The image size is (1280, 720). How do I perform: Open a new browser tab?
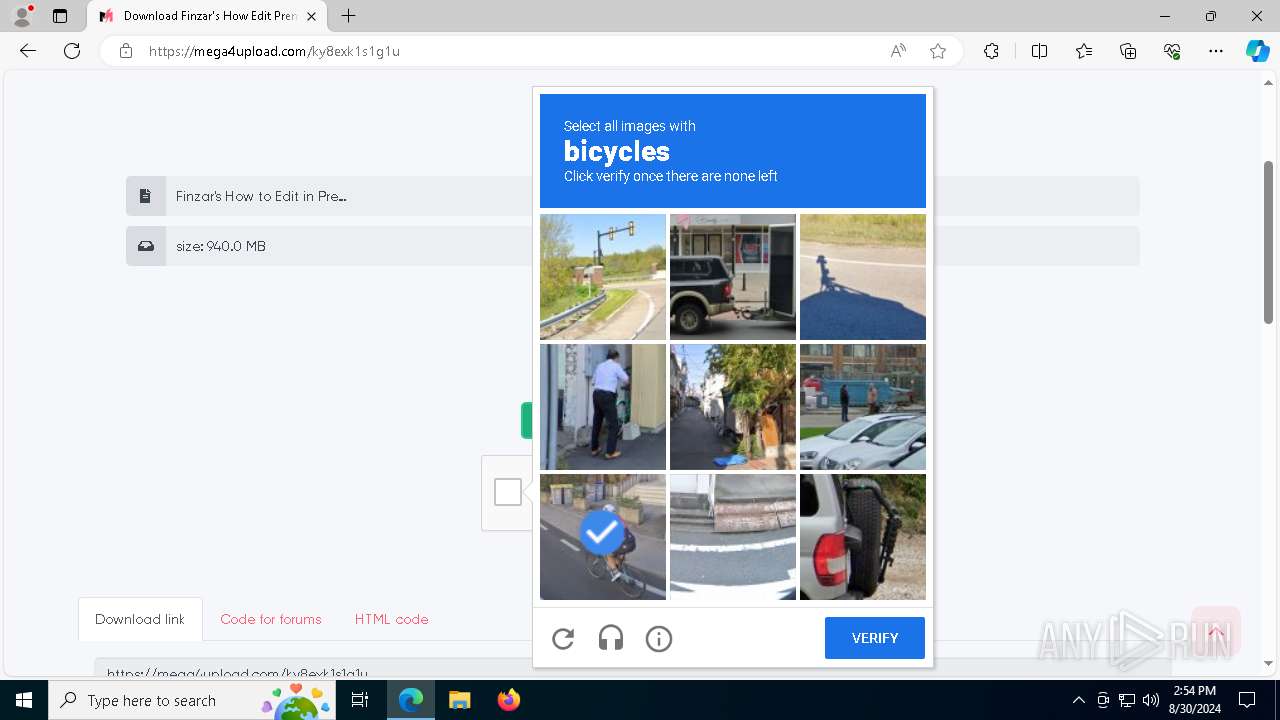pyautogui.click(x=348, y=16)
